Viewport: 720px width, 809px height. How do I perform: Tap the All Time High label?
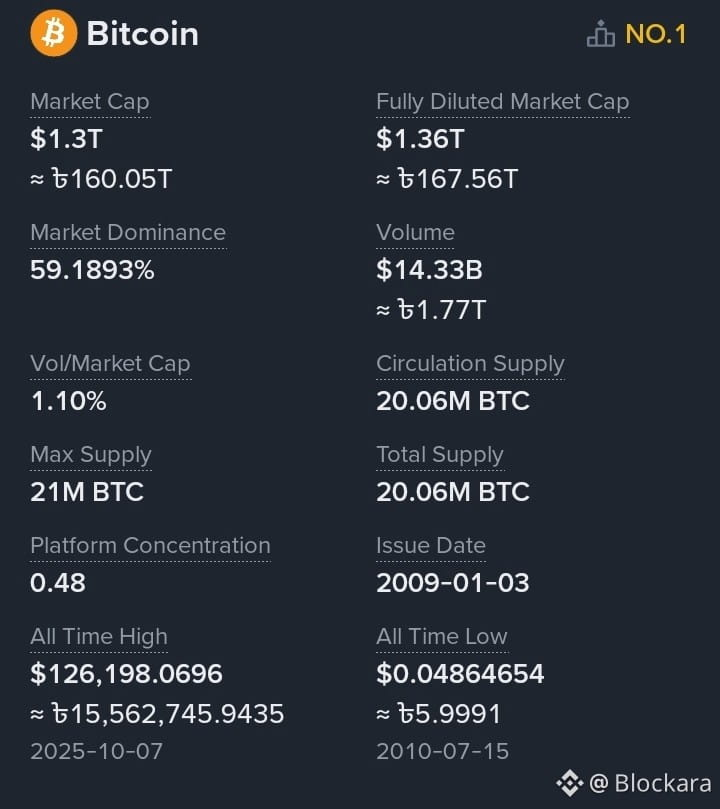[x=99, y=637]
